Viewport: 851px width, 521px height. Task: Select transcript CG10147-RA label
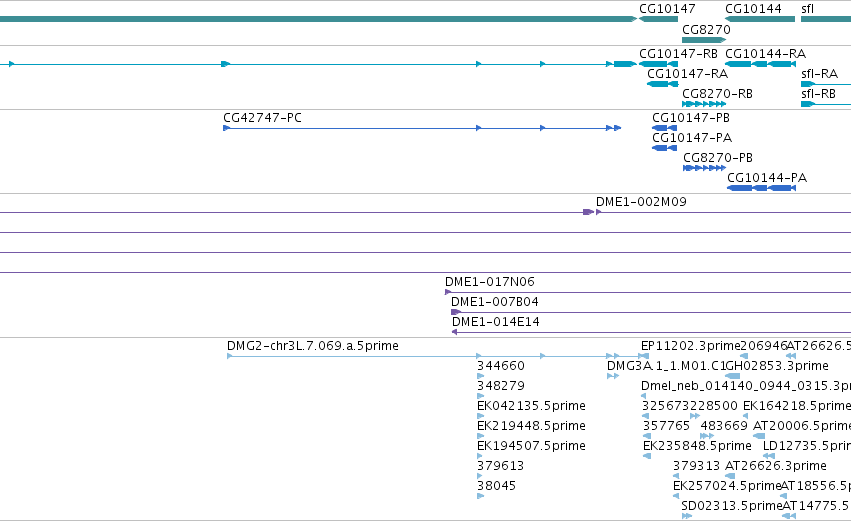tap(687, 74)
